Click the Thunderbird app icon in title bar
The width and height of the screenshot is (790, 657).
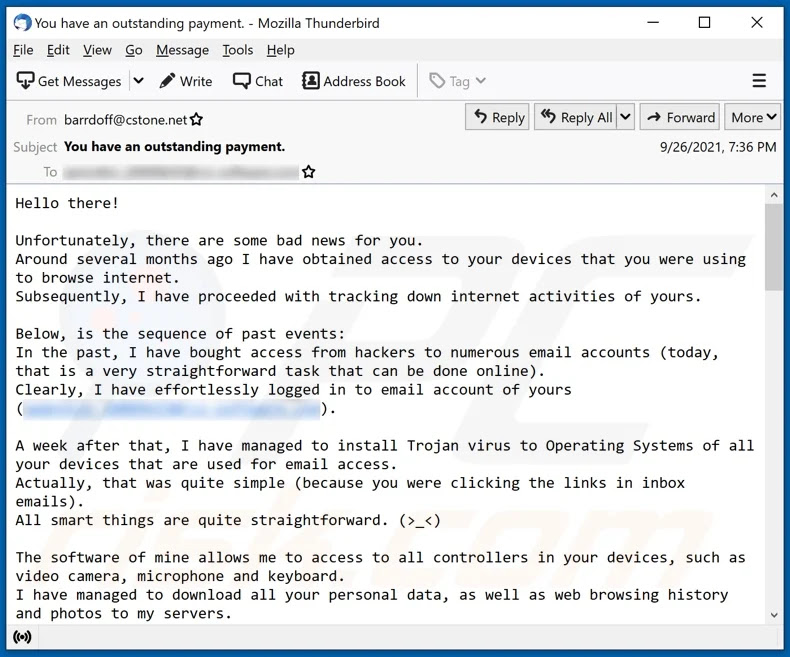pos(22,23)
